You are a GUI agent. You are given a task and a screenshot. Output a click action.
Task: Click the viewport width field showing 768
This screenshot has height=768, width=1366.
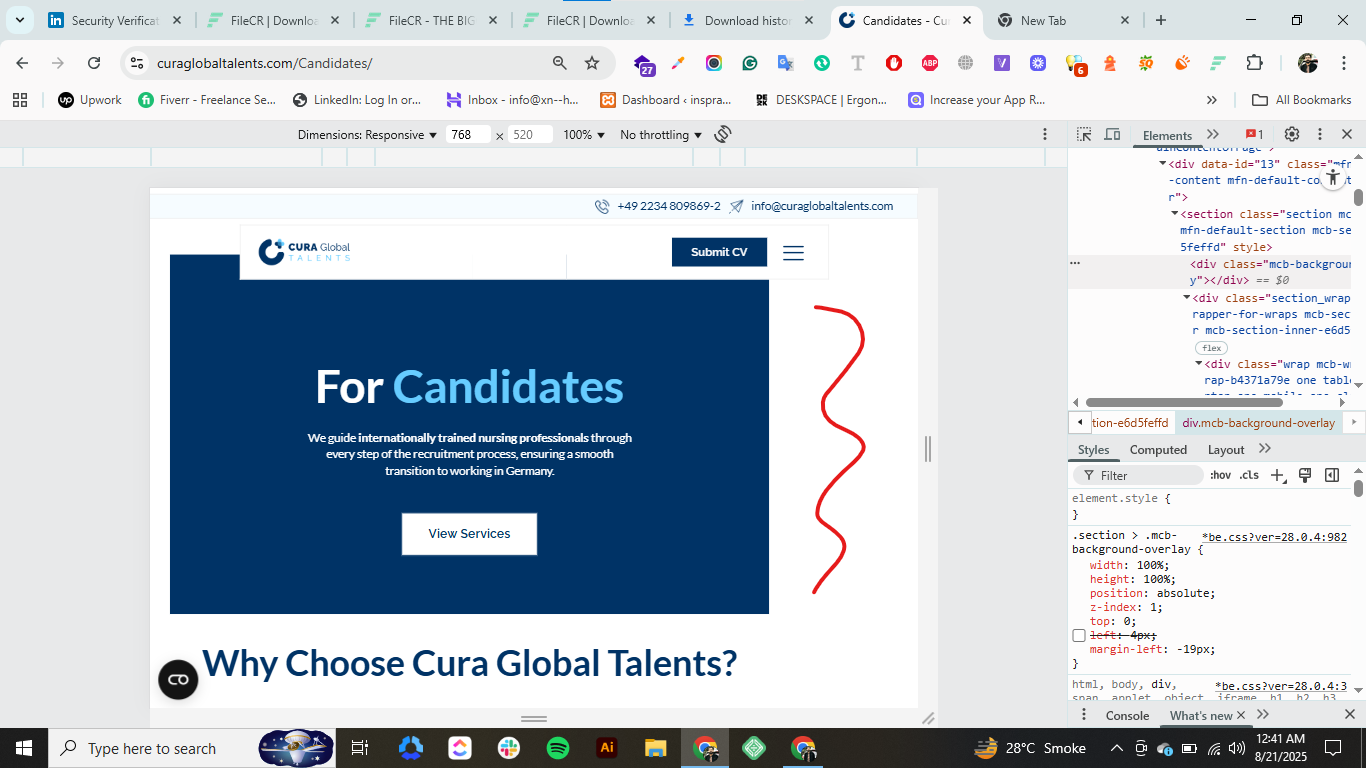(469, 134)
